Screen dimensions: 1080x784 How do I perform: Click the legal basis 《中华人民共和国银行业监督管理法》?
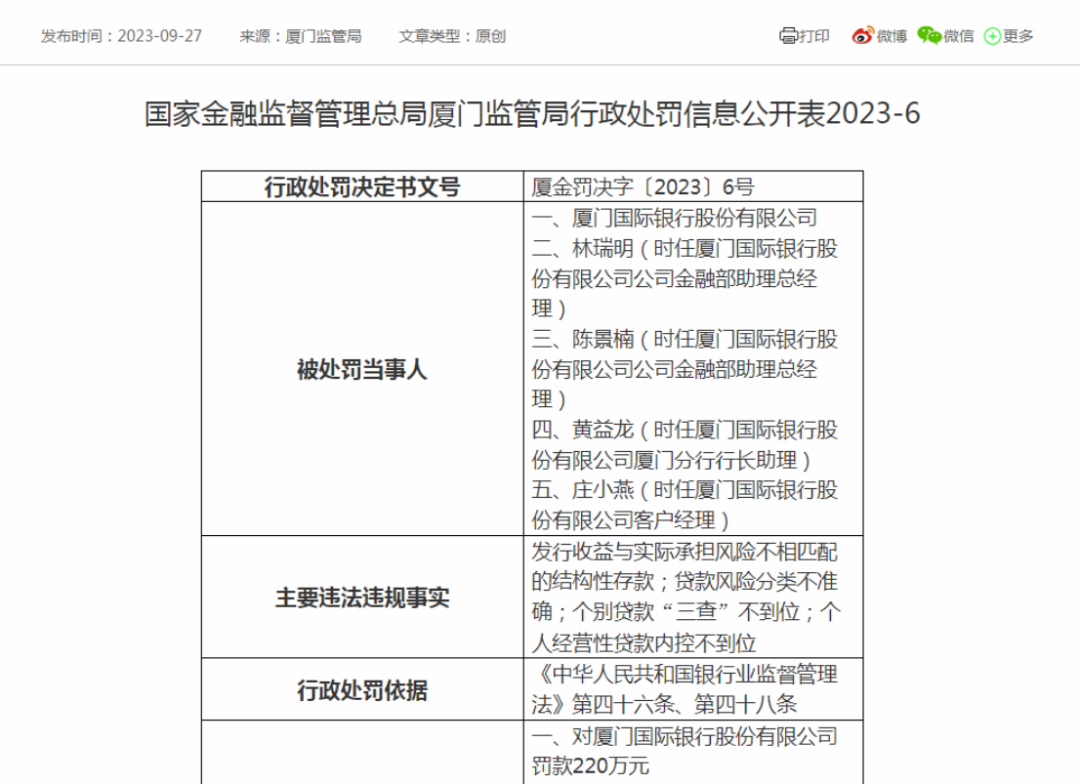pos(685,689)
